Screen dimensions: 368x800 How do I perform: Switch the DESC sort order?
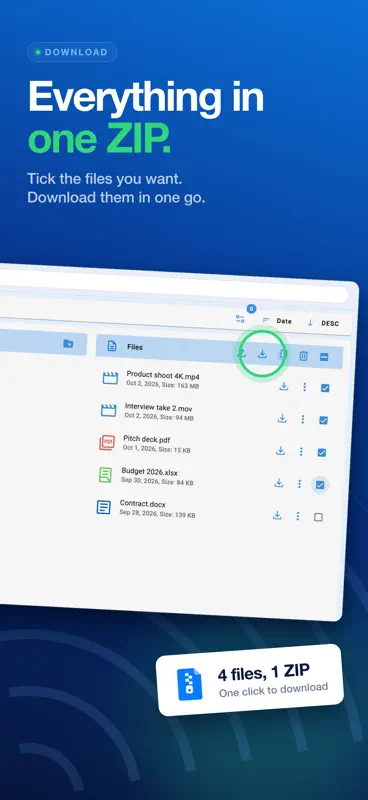330,323
